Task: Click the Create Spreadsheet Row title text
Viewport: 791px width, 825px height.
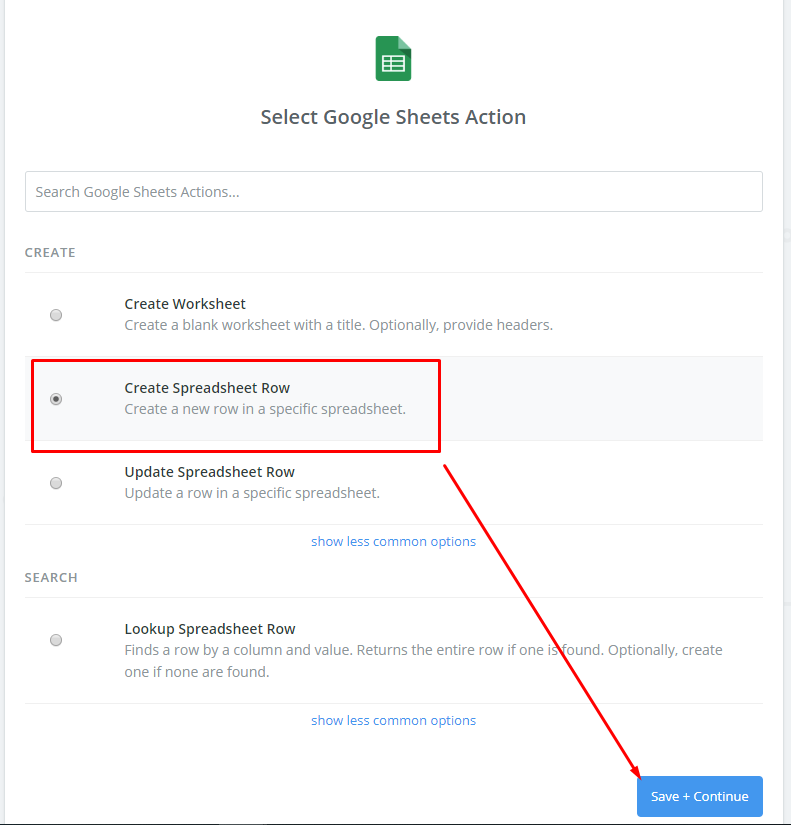Action: click(207, 388)
